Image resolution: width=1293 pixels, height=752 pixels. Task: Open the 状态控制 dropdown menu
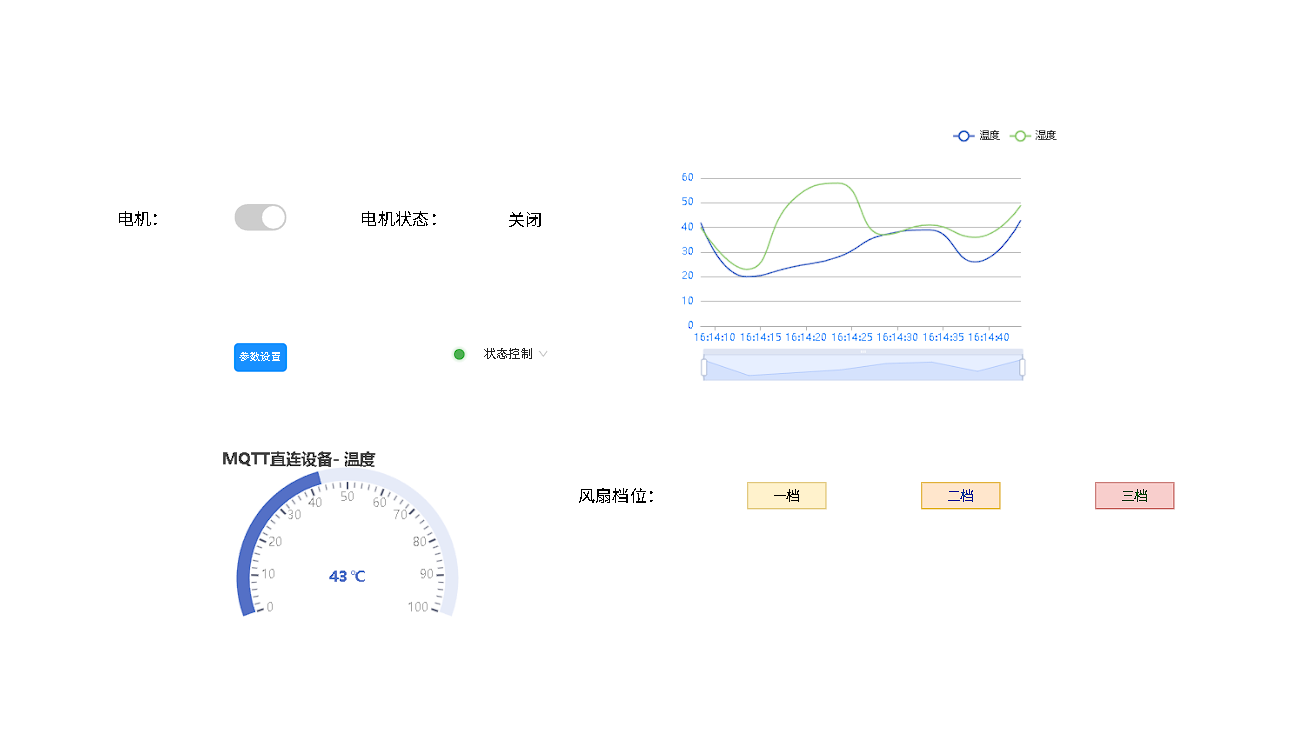point(515,354)
